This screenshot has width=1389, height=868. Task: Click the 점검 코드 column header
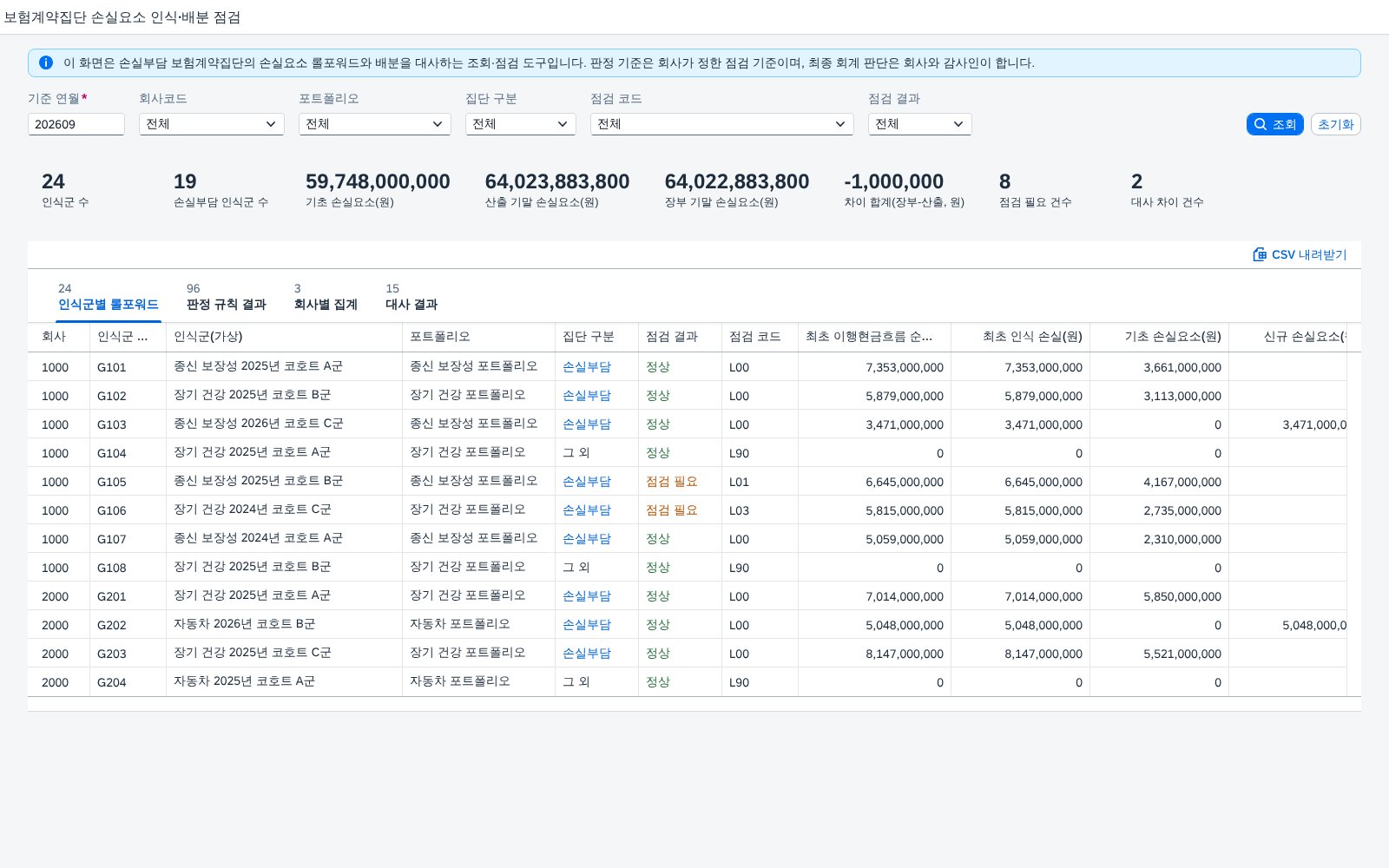760,337
